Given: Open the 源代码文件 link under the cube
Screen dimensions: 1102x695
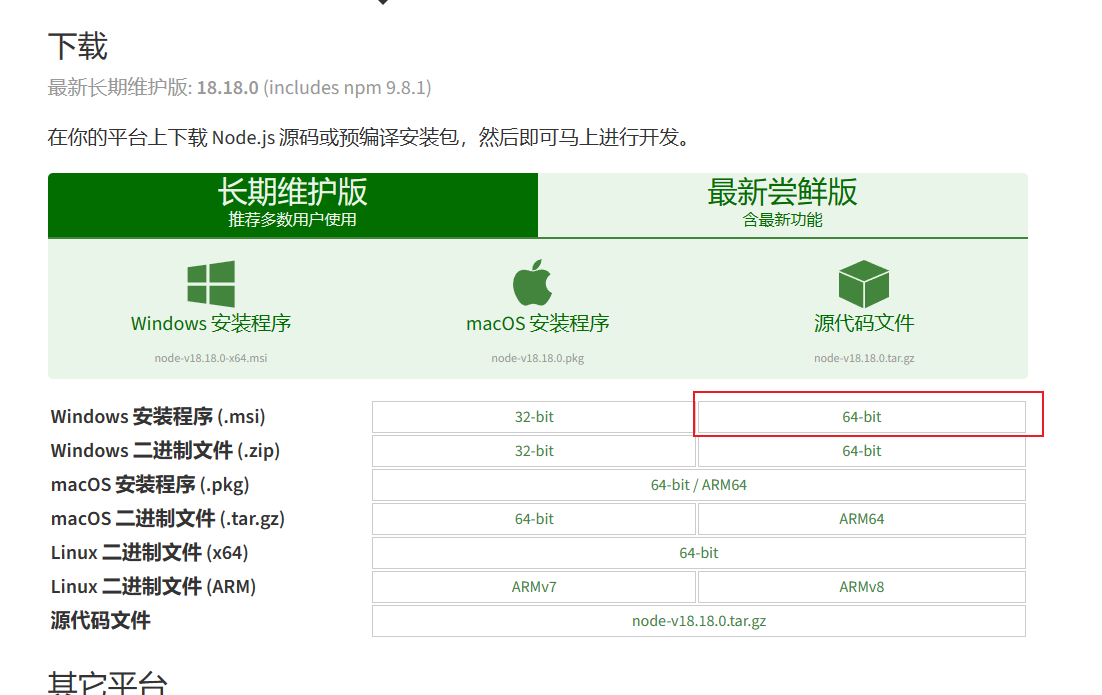Looking at the screenshot, I should [864, 324].
